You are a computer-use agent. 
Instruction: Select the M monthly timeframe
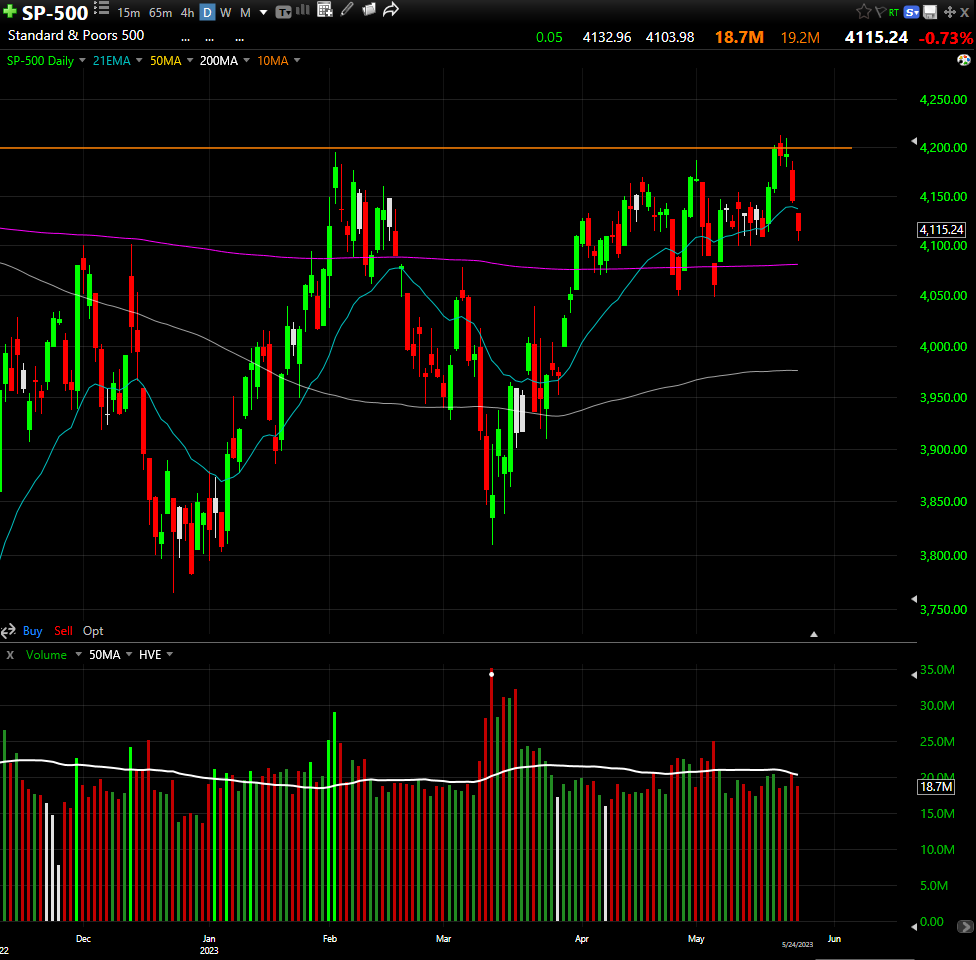click(245, 12)
